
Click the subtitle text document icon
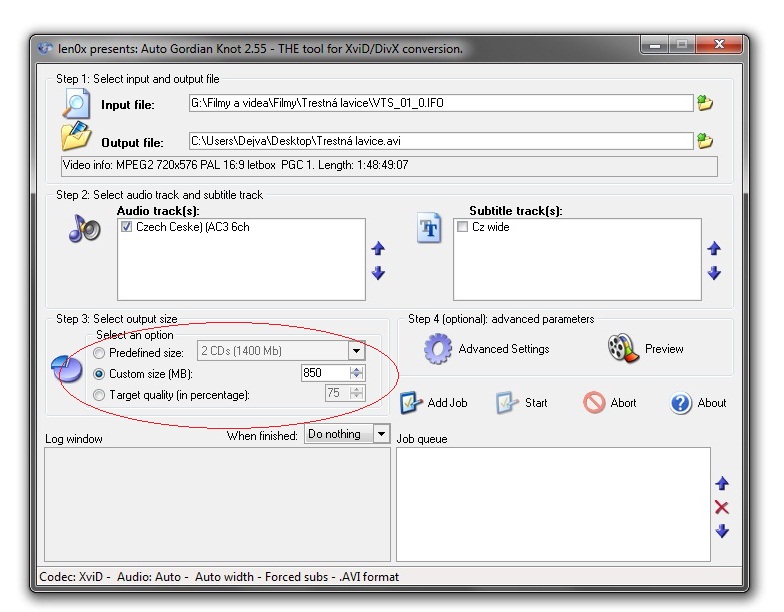429,228
